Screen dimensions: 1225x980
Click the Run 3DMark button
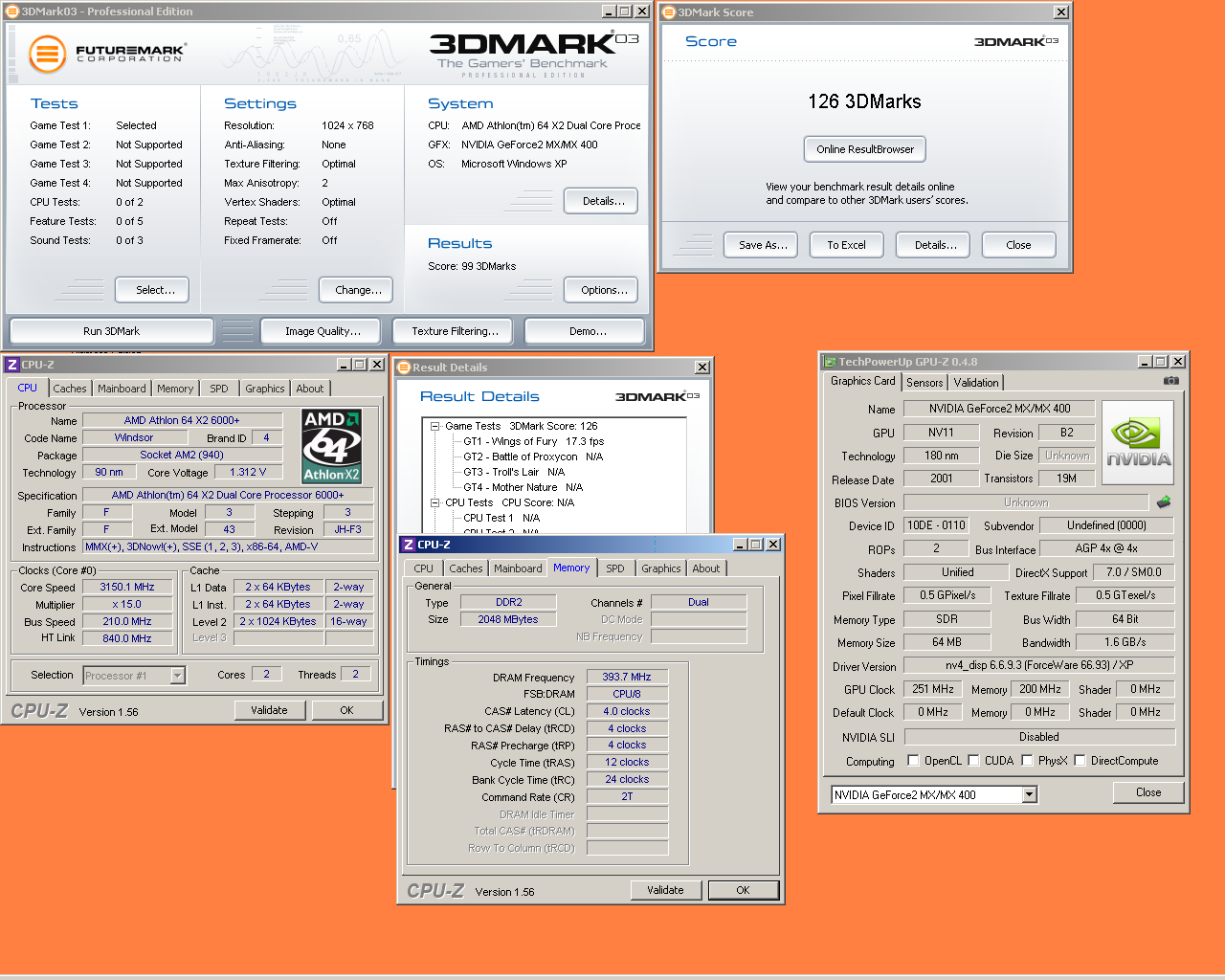click(111, 331)
